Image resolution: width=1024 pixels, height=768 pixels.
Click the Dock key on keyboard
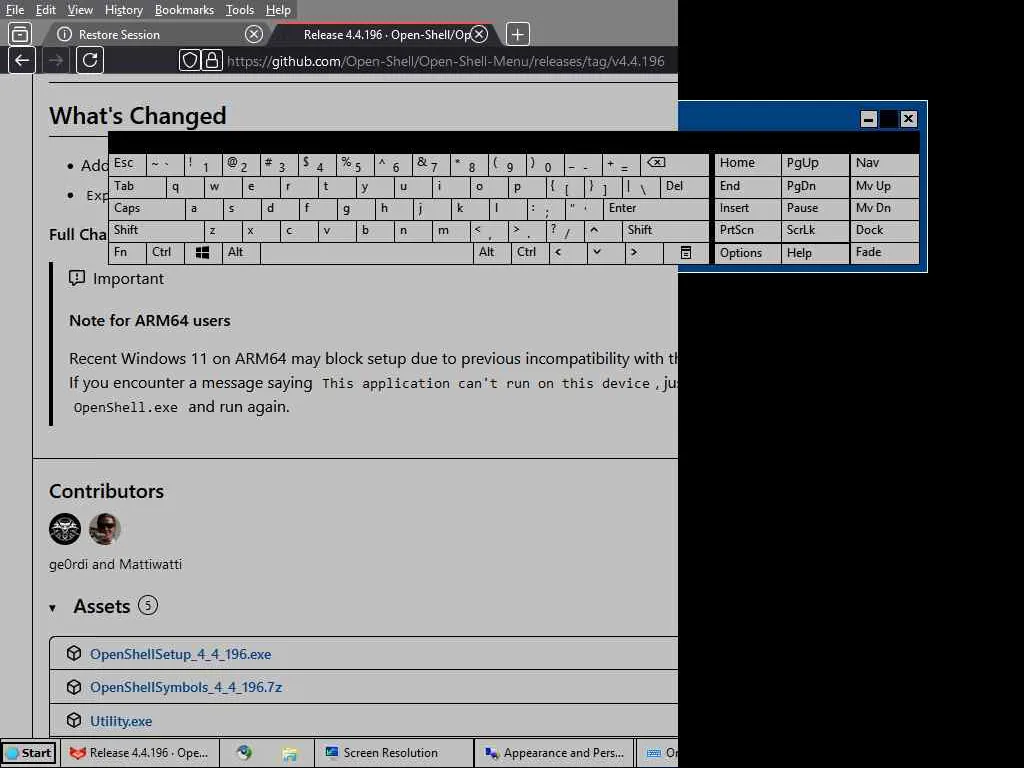(x=884, y=231)
